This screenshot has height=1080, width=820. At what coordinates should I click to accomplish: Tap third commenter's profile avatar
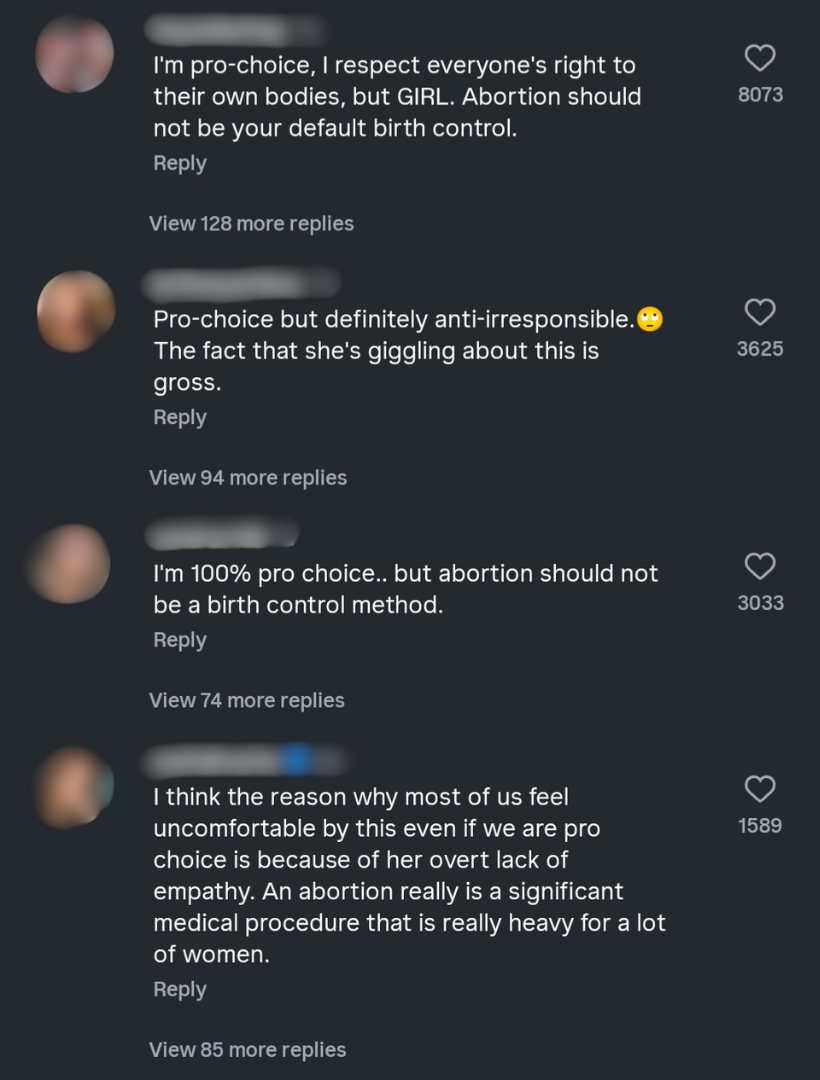coord(70,564)
